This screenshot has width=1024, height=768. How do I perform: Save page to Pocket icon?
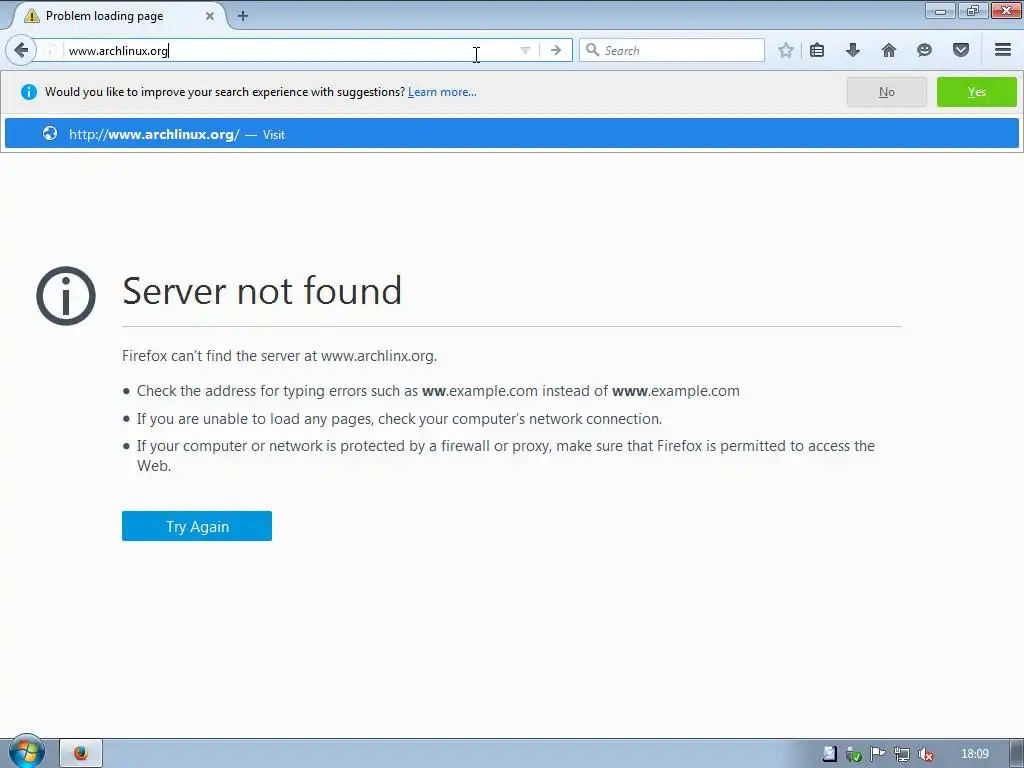pyautogui.click(x=961, y=50)
